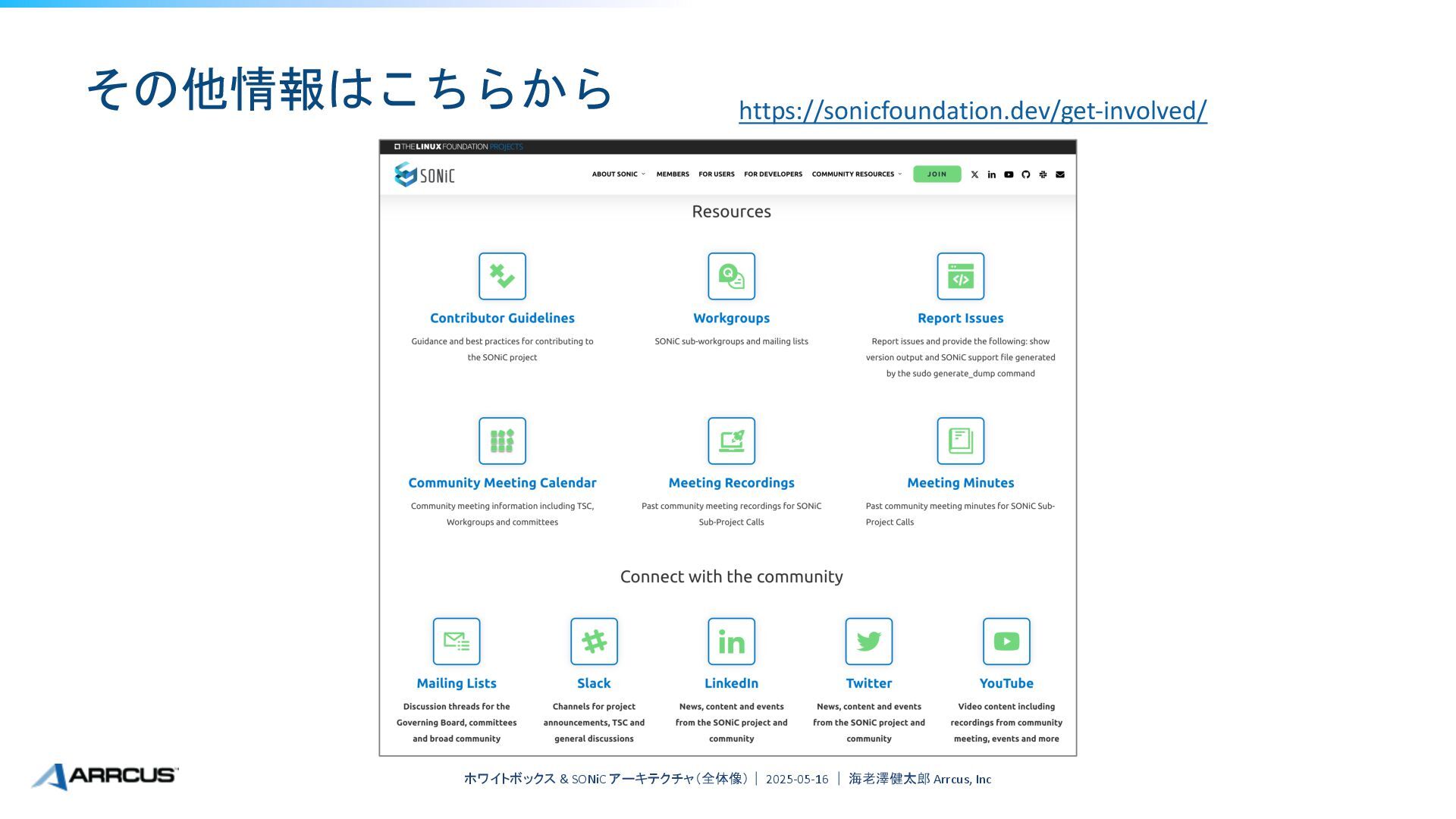This screenshot has height=819, width=1456.
Task: Click the Meeting Recordings laptop icon
Action: pyautogui.click(x=731, y=441)
